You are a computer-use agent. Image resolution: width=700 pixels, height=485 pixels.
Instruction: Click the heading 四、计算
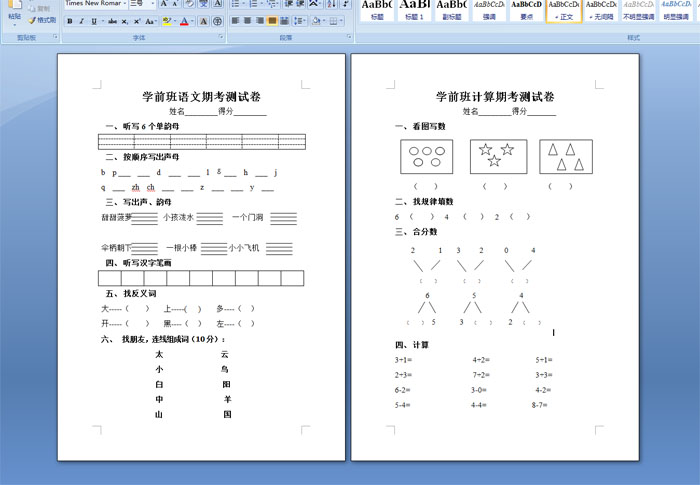412,345
